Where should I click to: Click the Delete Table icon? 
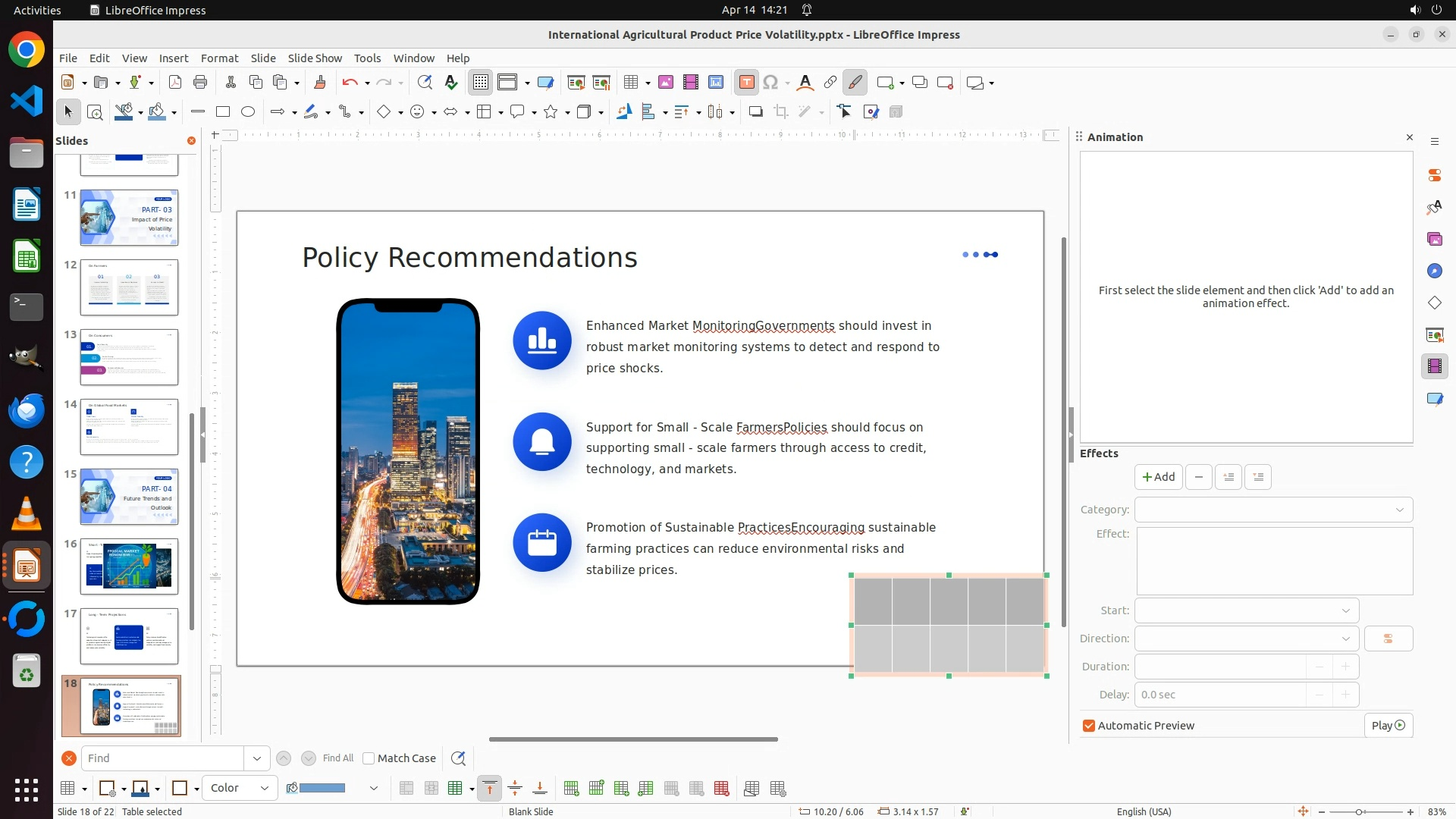(721, 789)
